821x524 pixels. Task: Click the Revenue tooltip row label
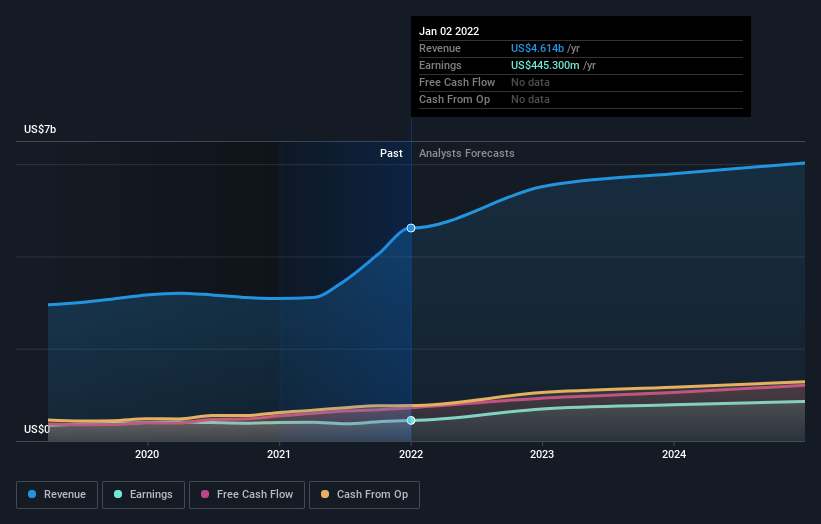tap(440, 48)
